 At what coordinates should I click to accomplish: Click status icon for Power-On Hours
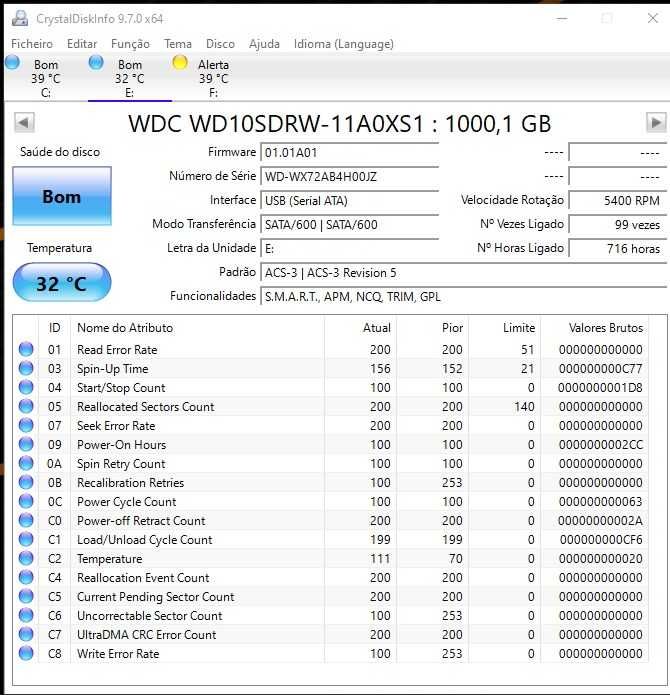pyautogui.click(x=26, y=445)
